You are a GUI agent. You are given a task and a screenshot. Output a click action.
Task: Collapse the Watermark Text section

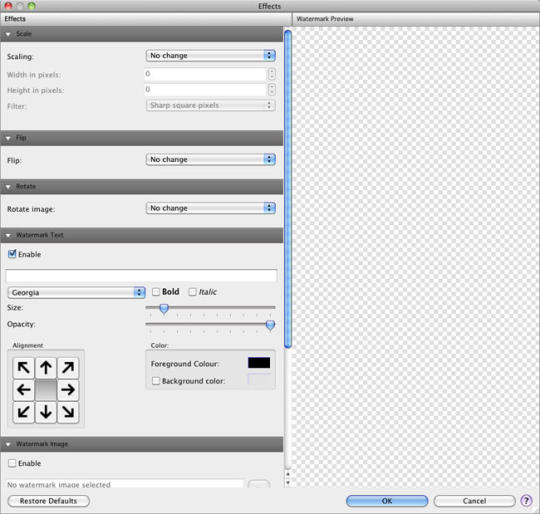point(8,235)
